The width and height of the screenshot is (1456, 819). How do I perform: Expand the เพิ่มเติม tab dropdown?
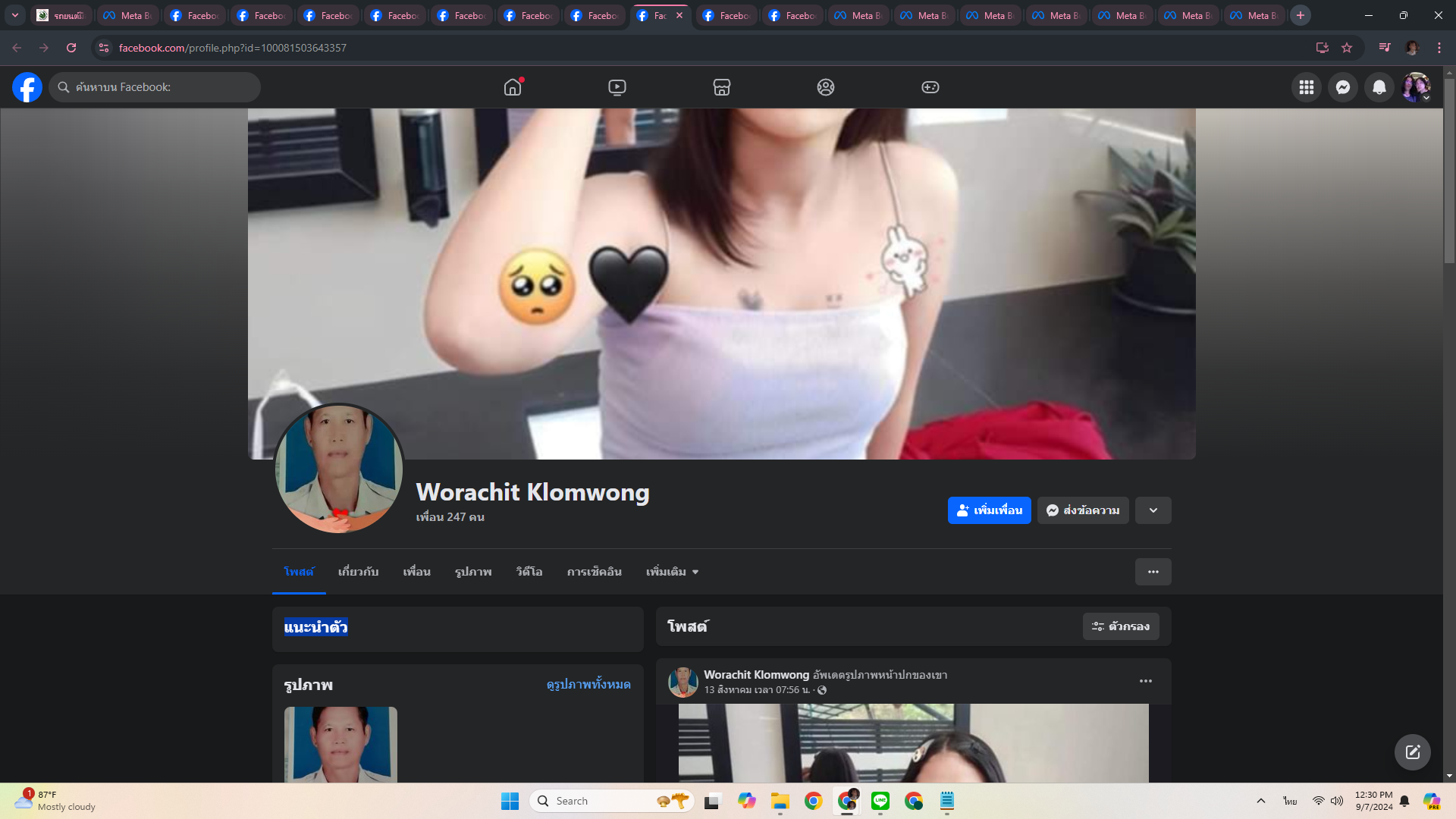(x=672, y=572)
